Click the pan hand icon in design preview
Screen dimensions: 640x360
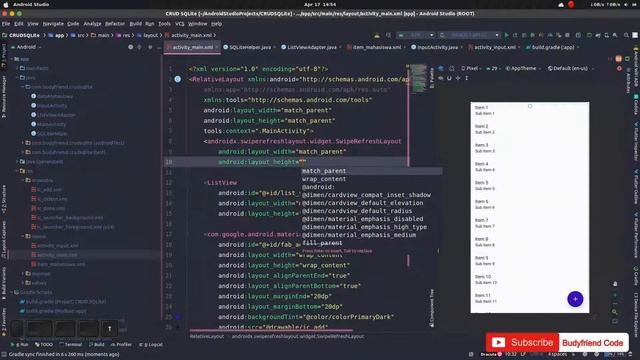tap(615, 284)
